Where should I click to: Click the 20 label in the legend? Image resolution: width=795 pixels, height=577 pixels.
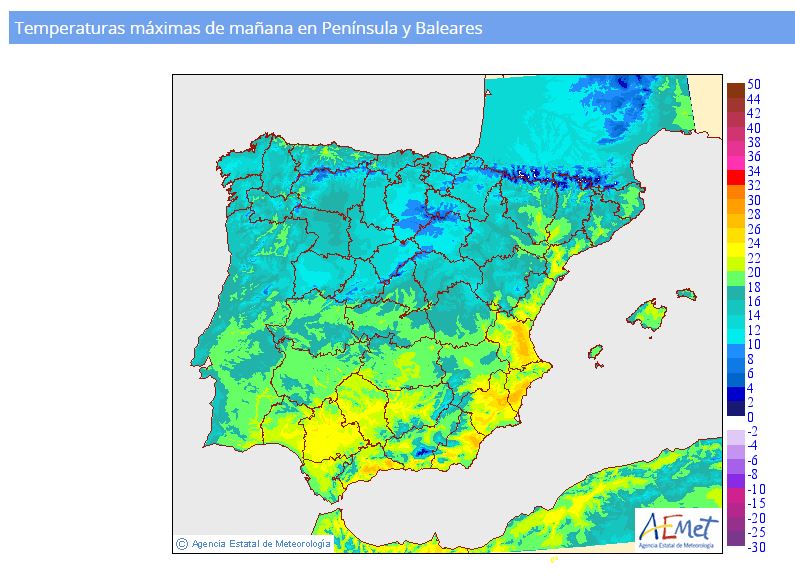pyautogui.click(x=754, y=272)
